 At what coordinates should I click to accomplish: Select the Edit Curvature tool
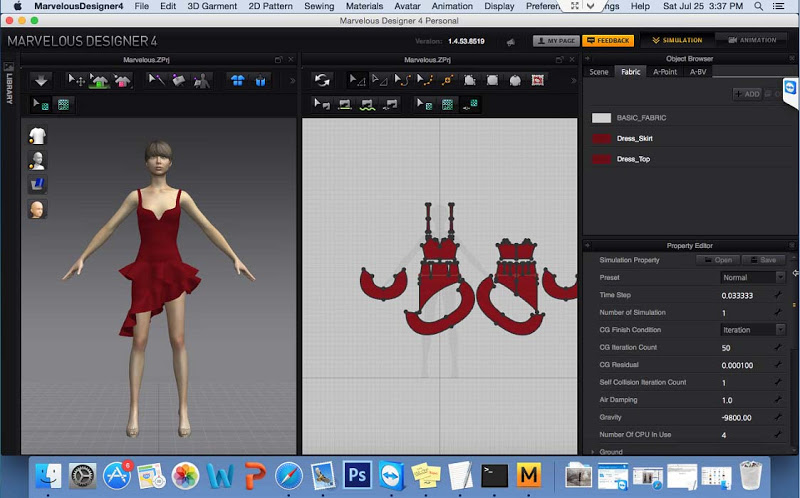(403, 80)
